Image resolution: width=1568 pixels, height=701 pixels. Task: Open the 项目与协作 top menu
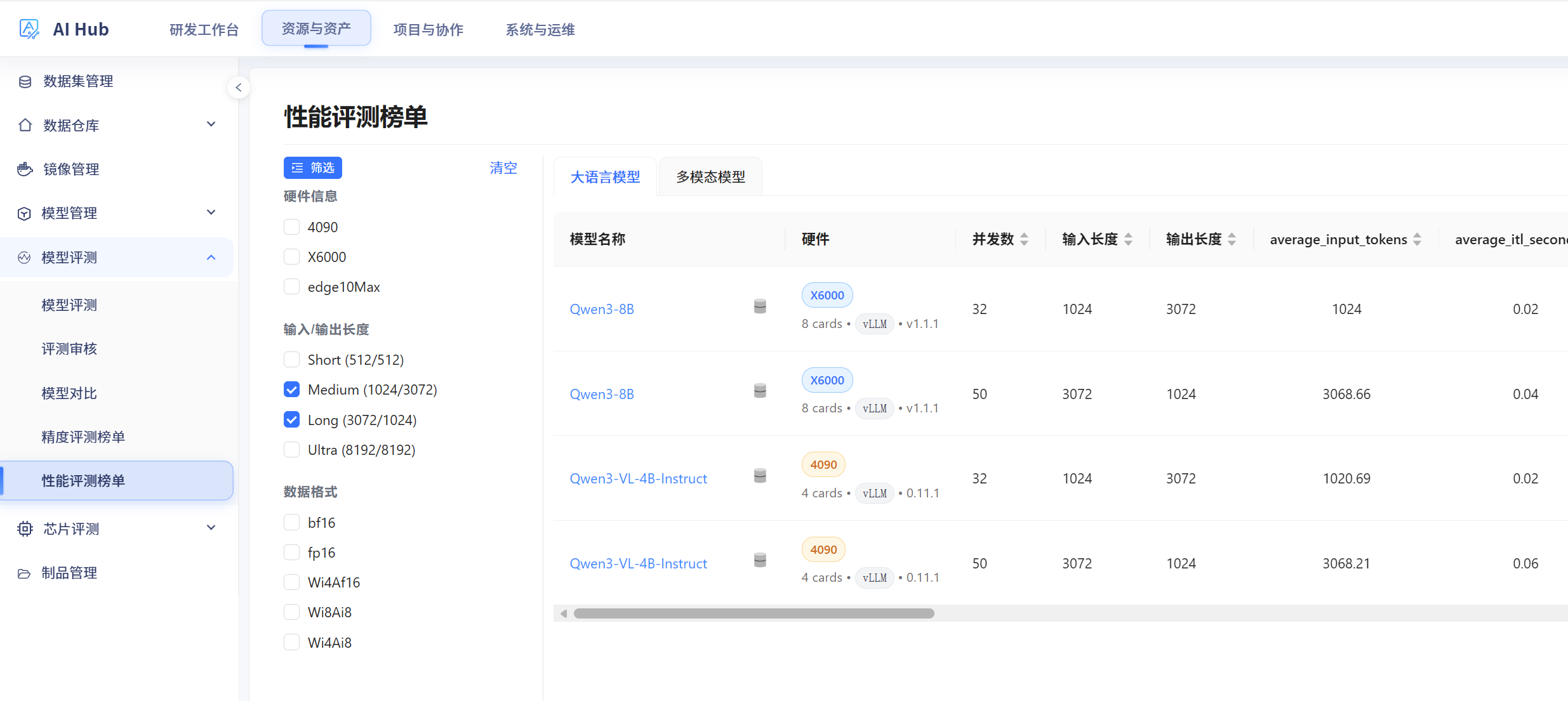pyautogui.click(x=429, y=29)
